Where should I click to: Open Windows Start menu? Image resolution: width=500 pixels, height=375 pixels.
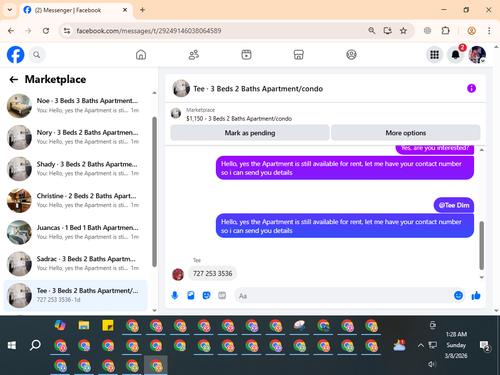click(12, 345)
